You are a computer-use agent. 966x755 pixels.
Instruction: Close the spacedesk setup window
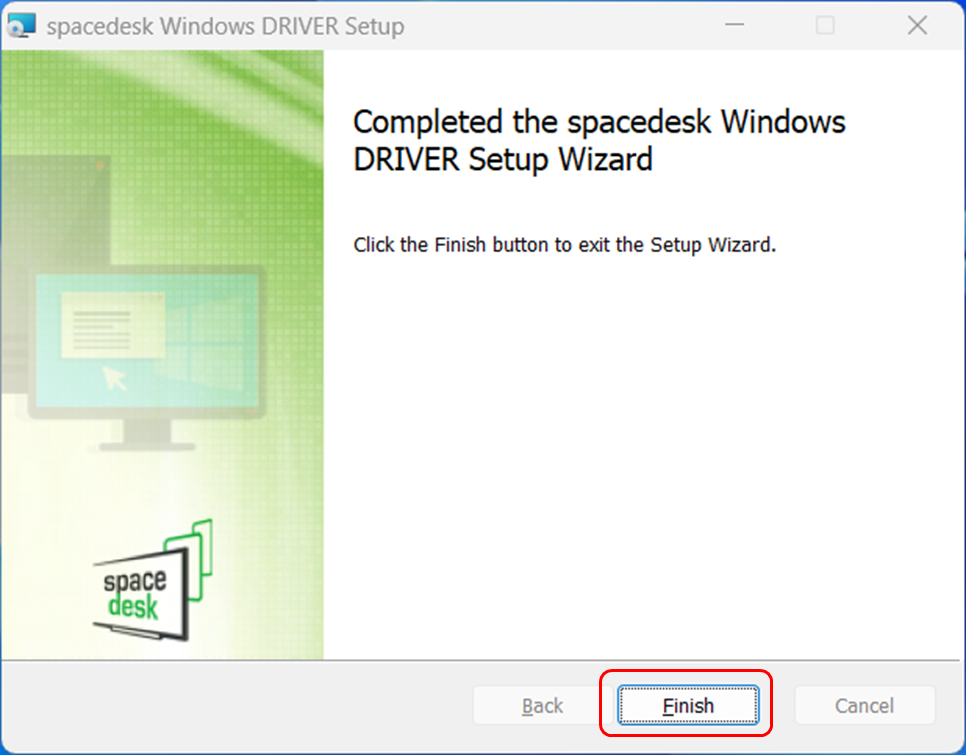pyautogui.click(x=917, y=25)
